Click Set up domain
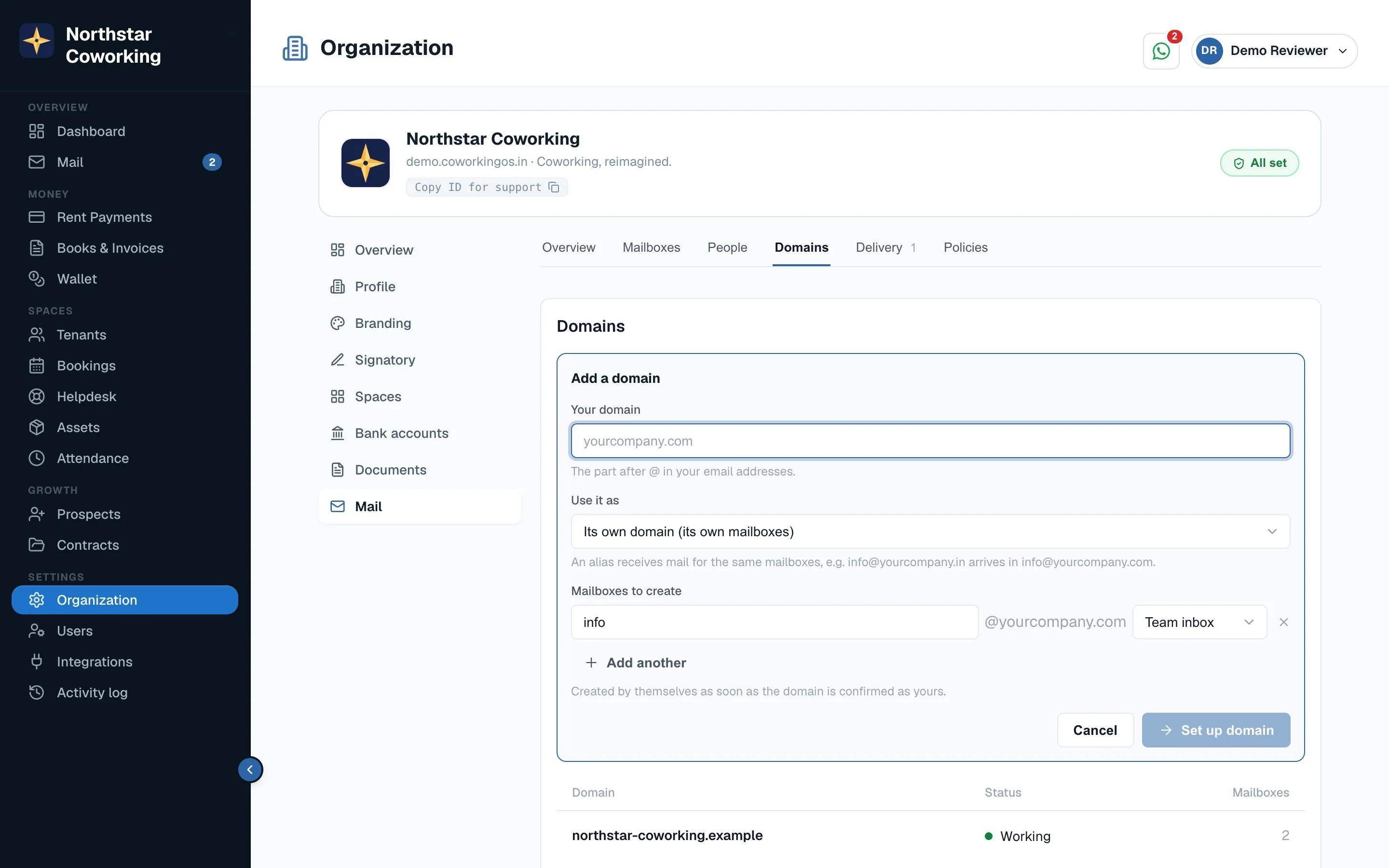 tap(1216, 730)
